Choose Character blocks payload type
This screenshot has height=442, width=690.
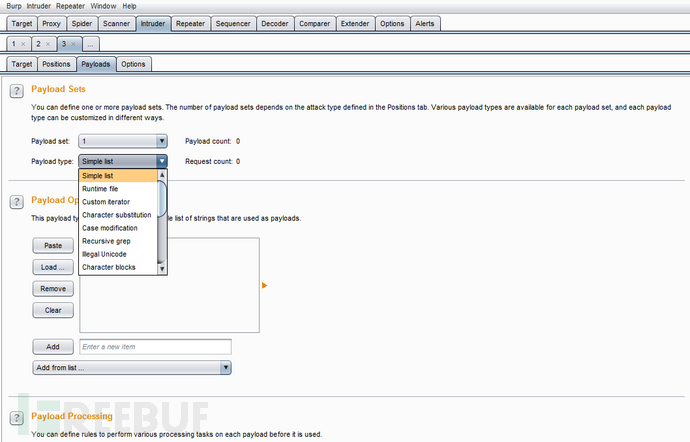[117, 267]
